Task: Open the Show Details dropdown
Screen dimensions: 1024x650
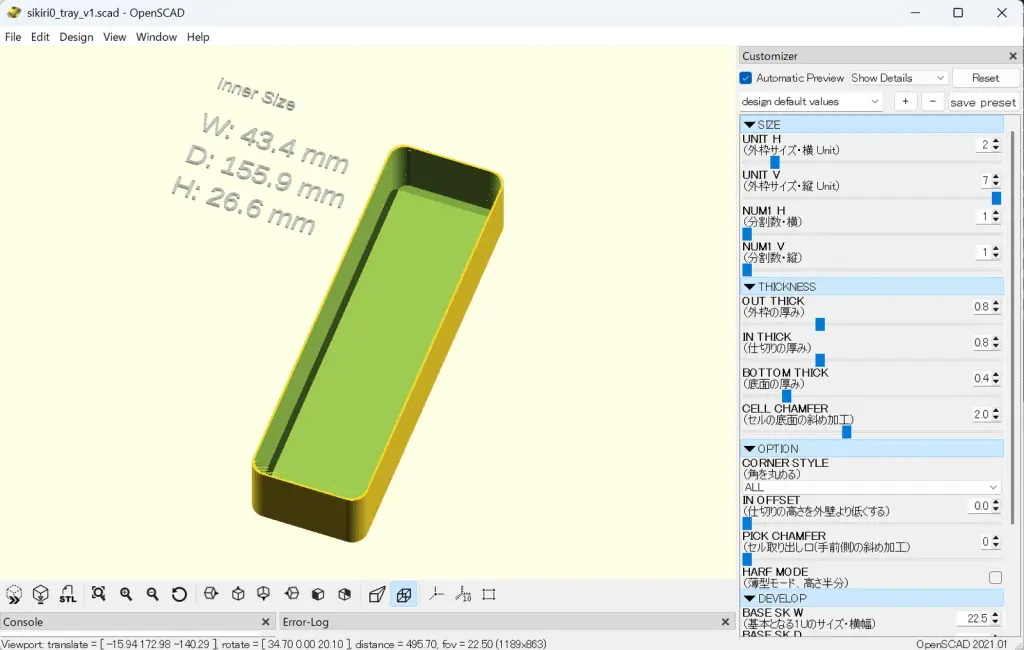Action: click(897, 78)
